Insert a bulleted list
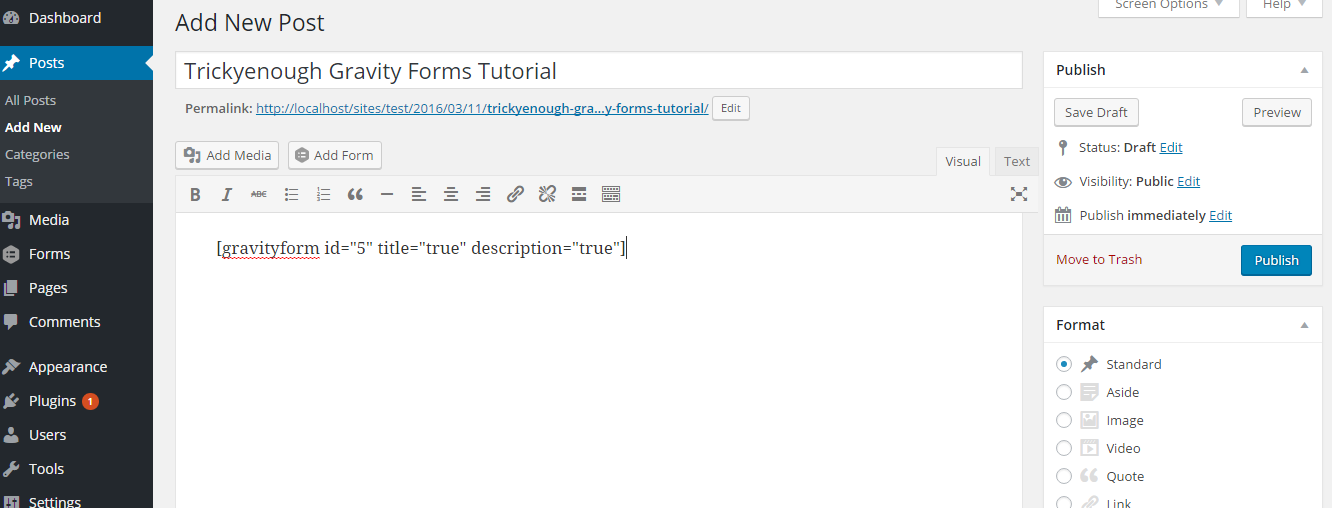Image resolution: width=1332 pixels, height=508 pixels. [291, 194]
